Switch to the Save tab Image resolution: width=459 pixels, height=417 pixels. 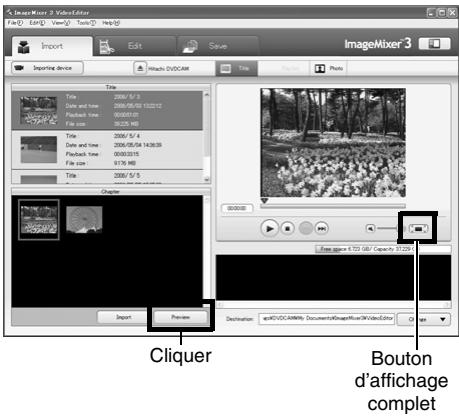click(218, 46)
